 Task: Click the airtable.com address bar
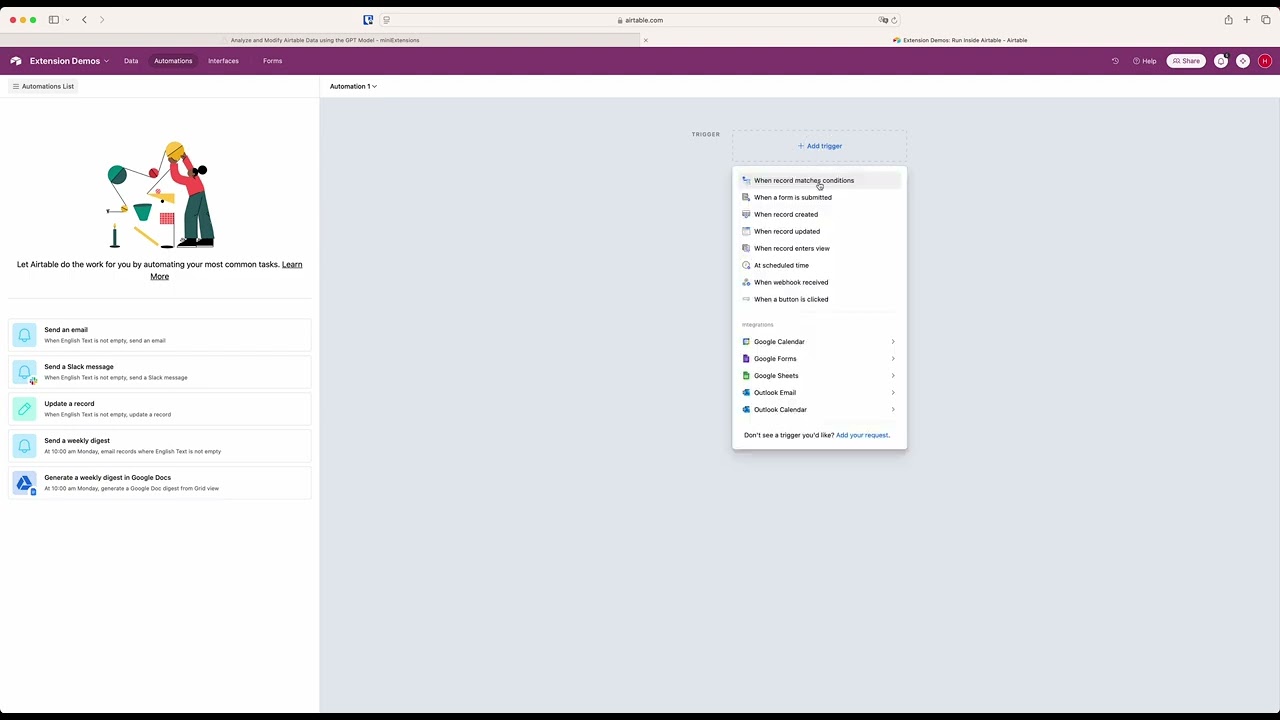tap(640, 20)
